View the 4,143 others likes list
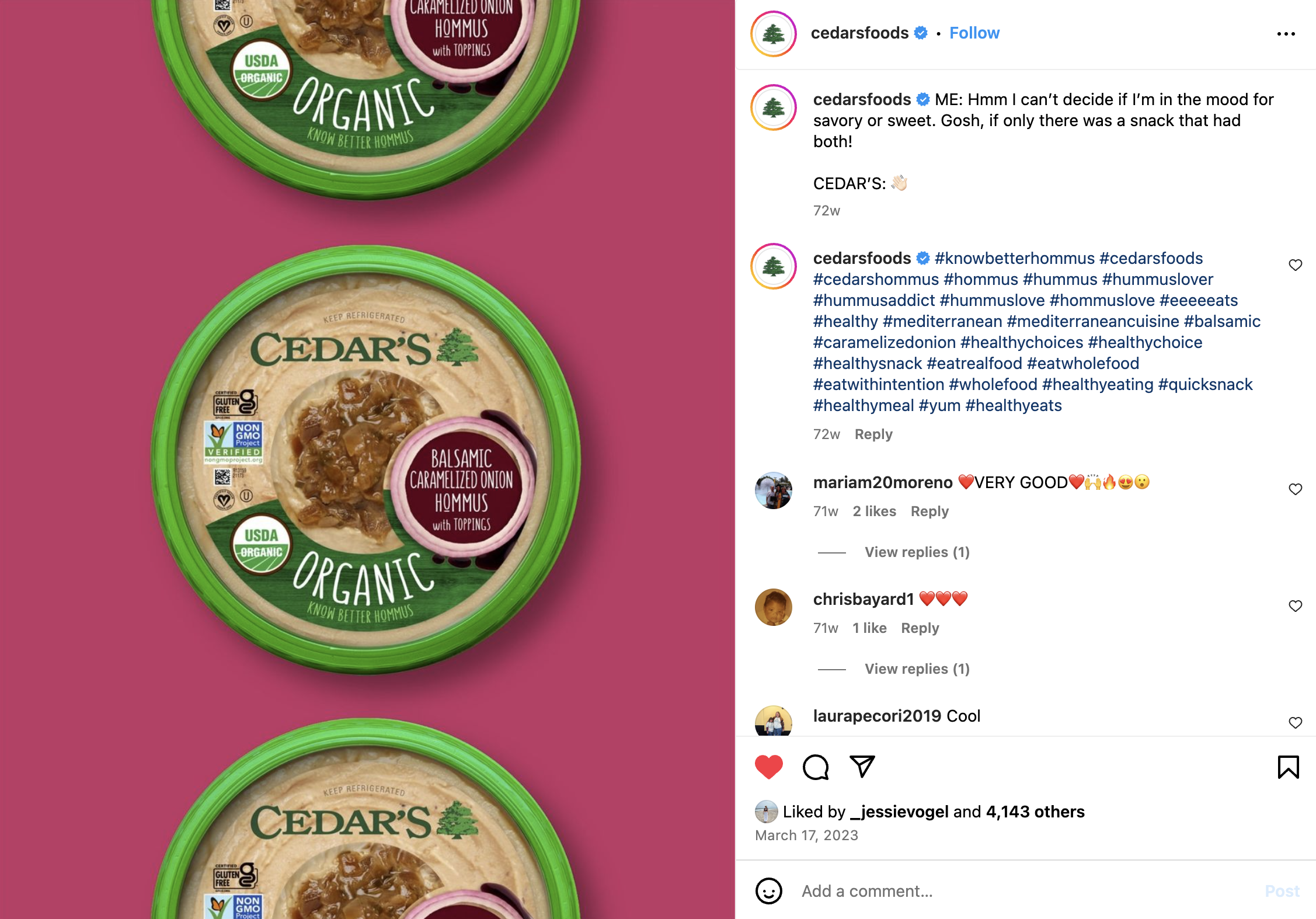1316x919 pixels. tap(1035, 812)
